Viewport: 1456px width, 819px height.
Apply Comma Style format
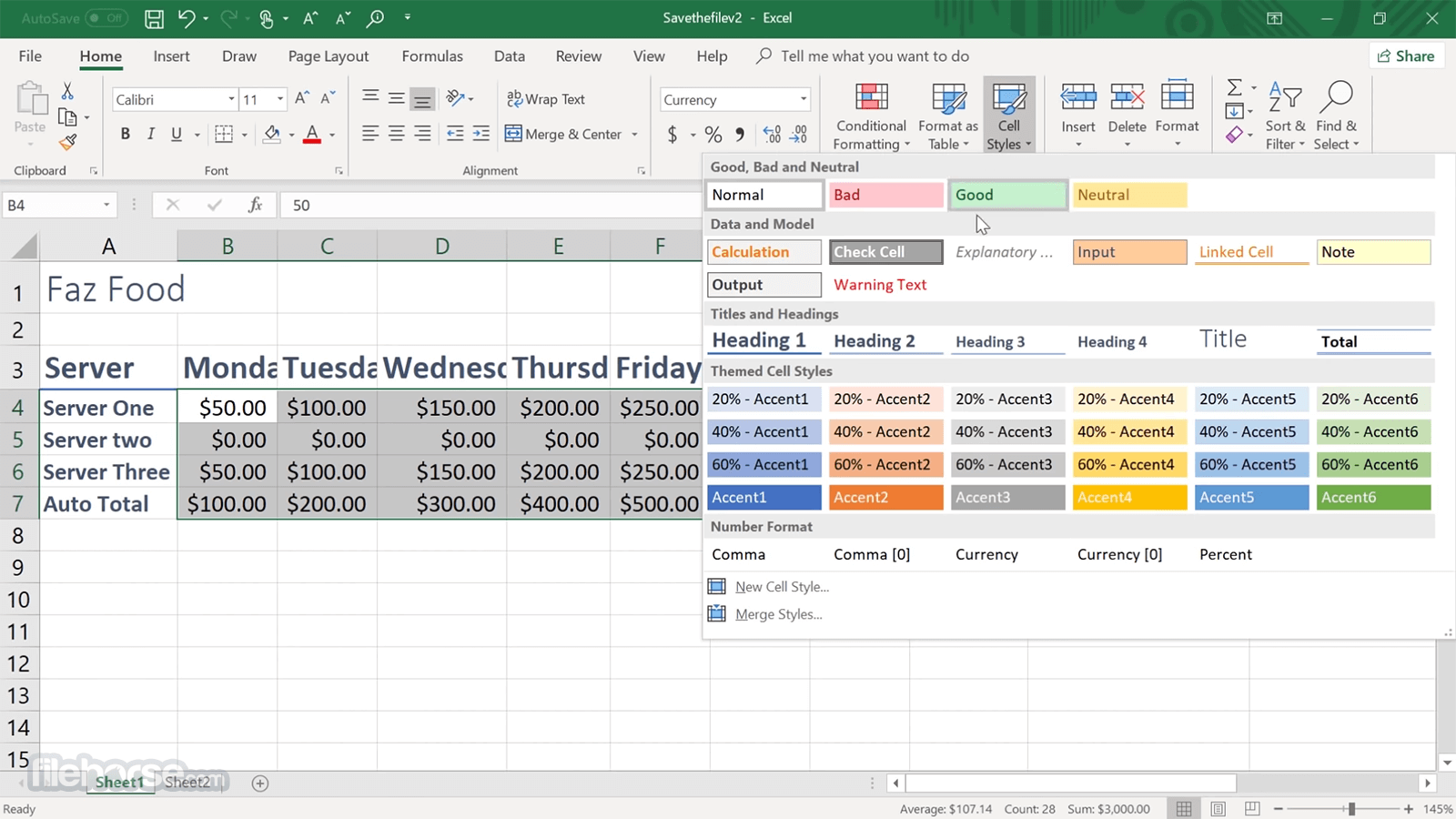[740, 135]
